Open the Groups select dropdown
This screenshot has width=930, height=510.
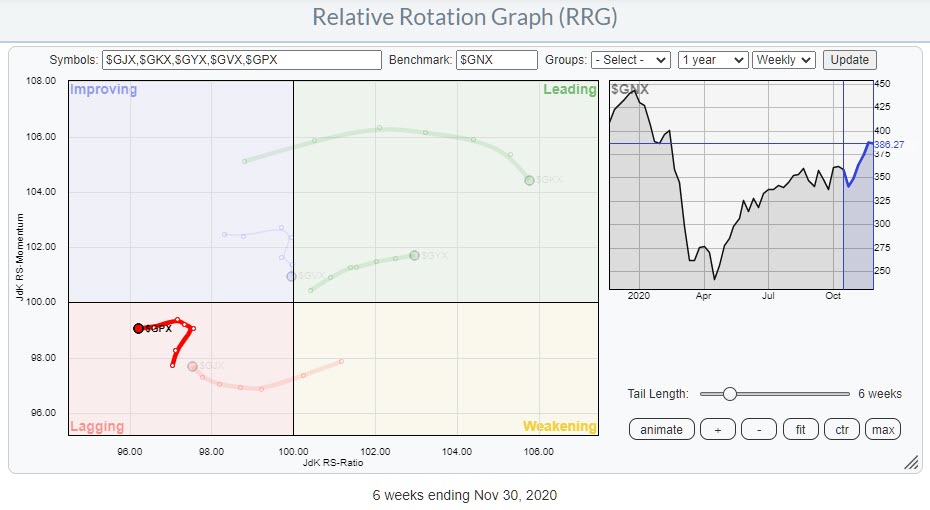(x=630, y=60)
